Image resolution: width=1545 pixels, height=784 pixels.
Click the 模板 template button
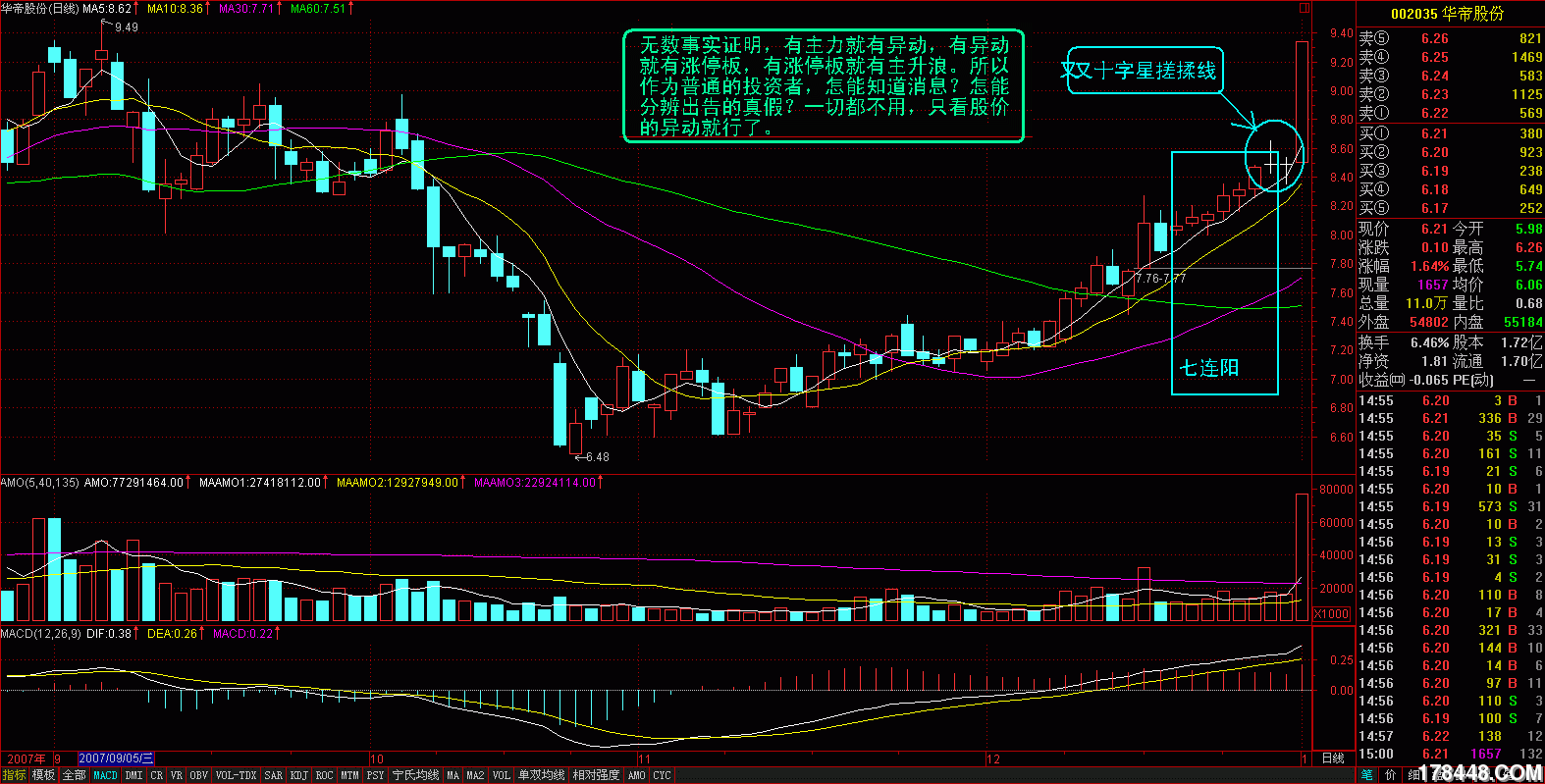(x=43, y=776)
